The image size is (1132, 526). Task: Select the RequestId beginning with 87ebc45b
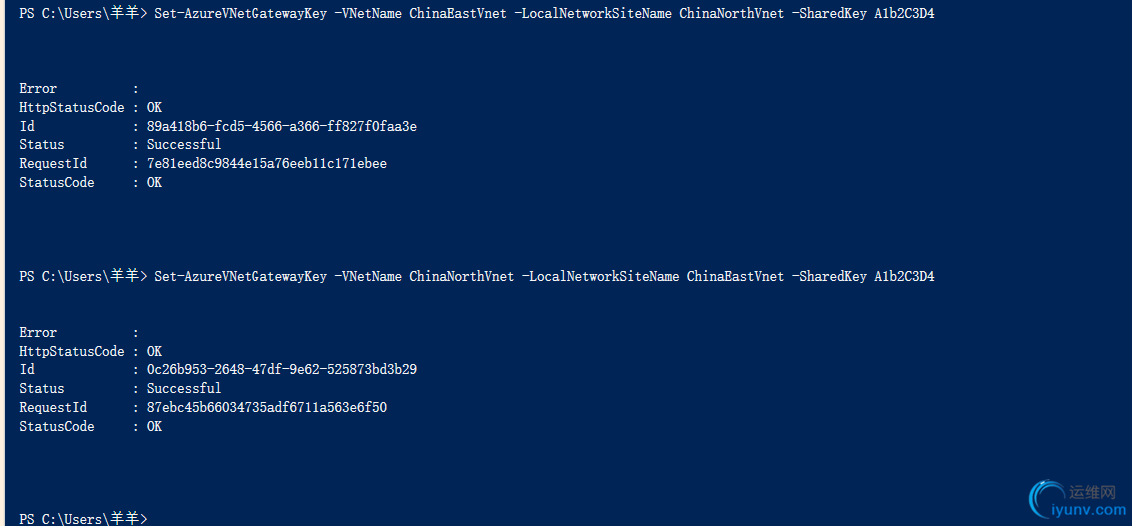(266, 407)
